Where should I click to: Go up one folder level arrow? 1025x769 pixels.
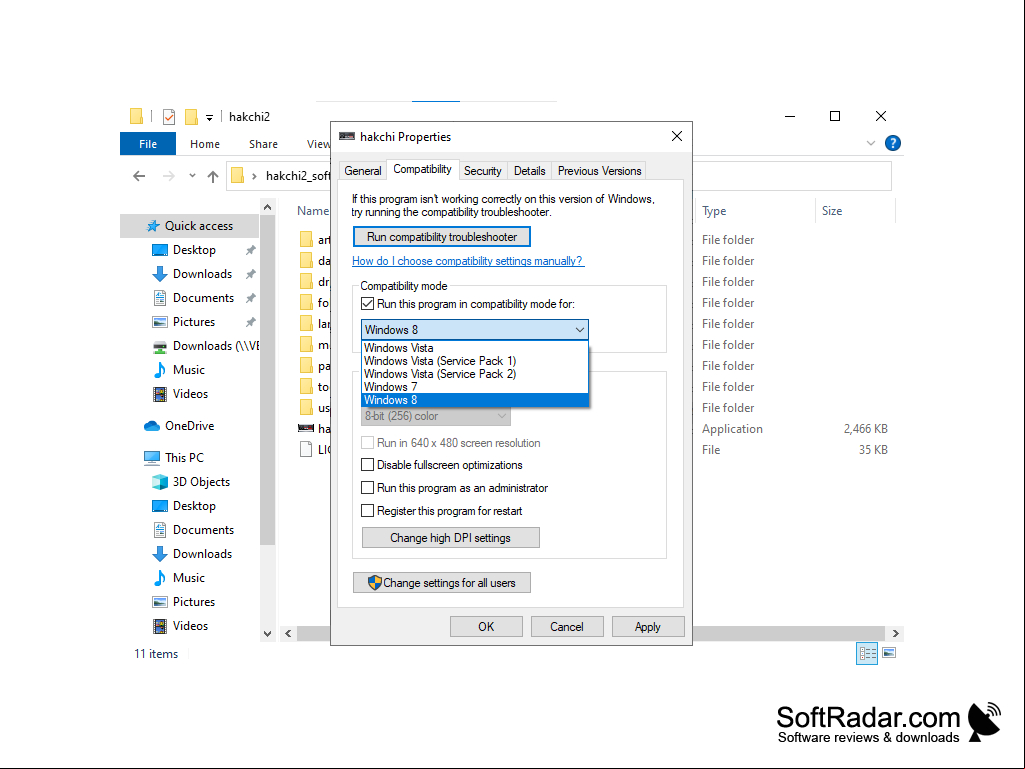click(x=212, y=176)
